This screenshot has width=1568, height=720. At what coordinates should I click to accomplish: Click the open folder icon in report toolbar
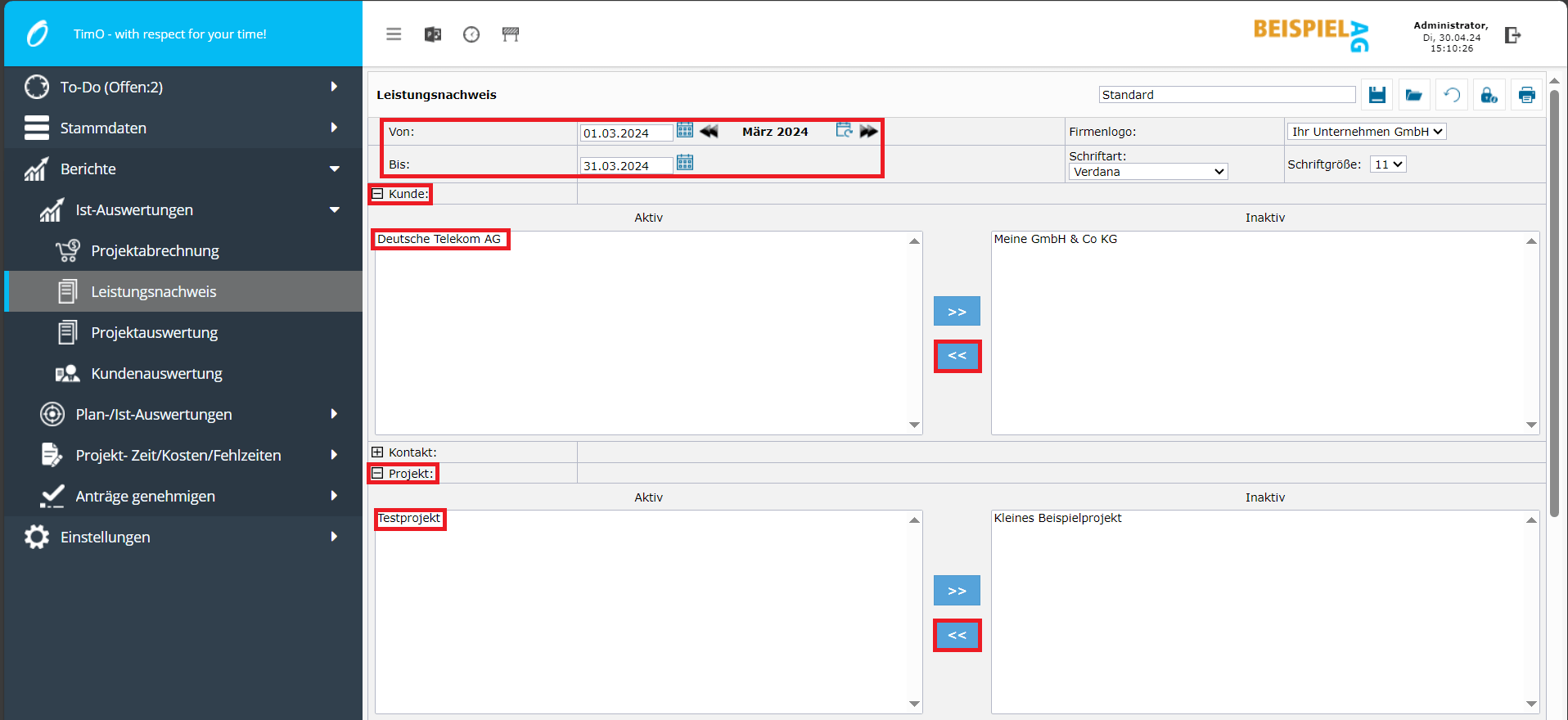[x=1413, y=95]
